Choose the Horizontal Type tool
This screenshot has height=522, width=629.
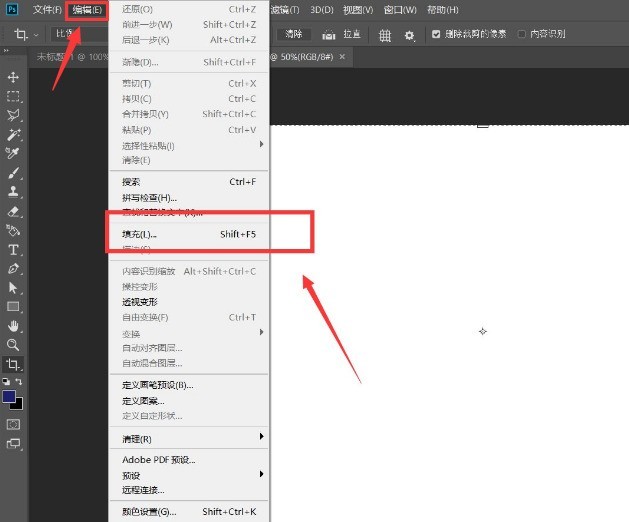coord(13,249)
